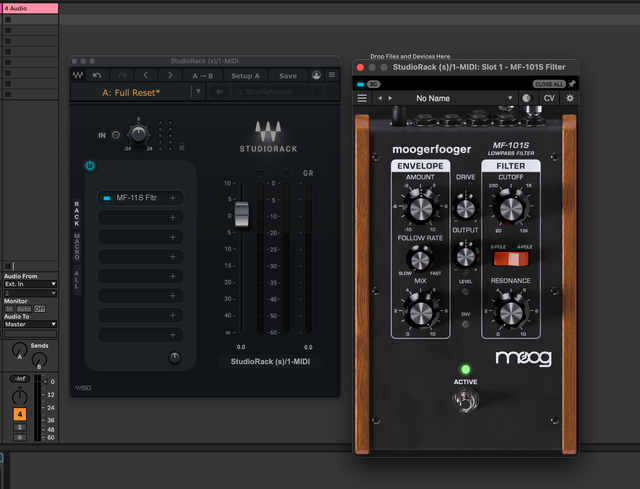Click the input phase icon next to IN
This screenshot has width=640, height=489.
pyautogui.click(x=116, y=135)
